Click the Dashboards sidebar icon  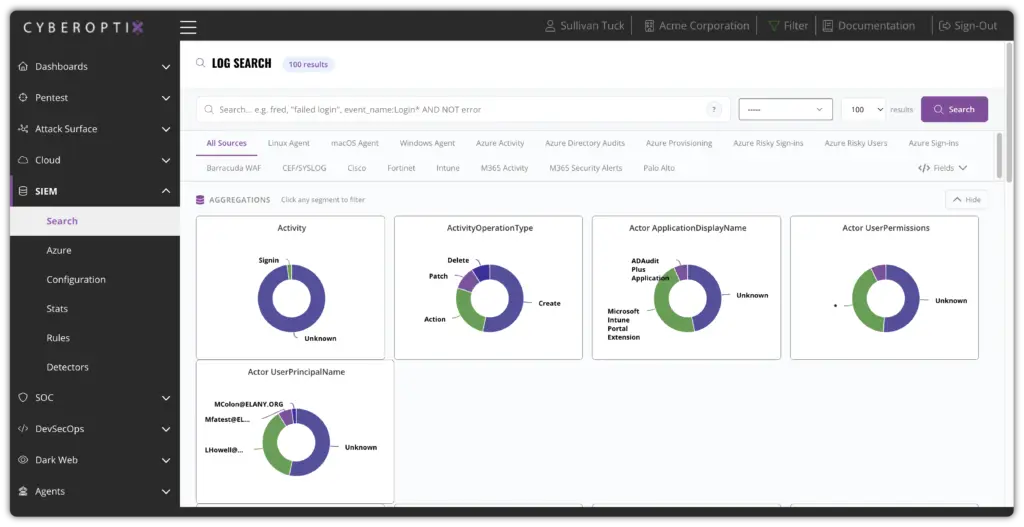(x=24, y=67)
